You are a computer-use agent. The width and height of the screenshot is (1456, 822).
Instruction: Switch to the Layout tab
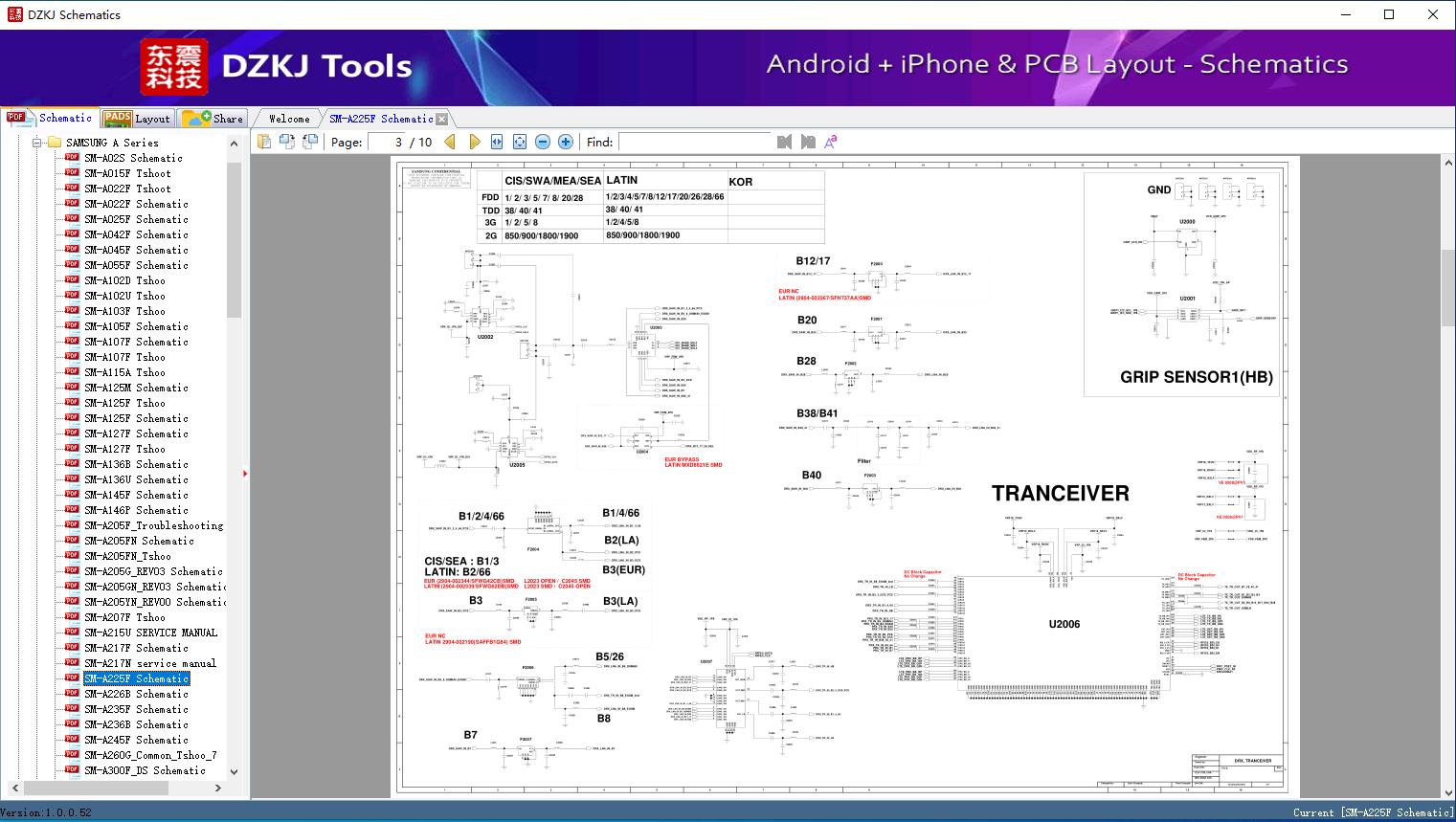pyautogui.click(x=138, y=119)
